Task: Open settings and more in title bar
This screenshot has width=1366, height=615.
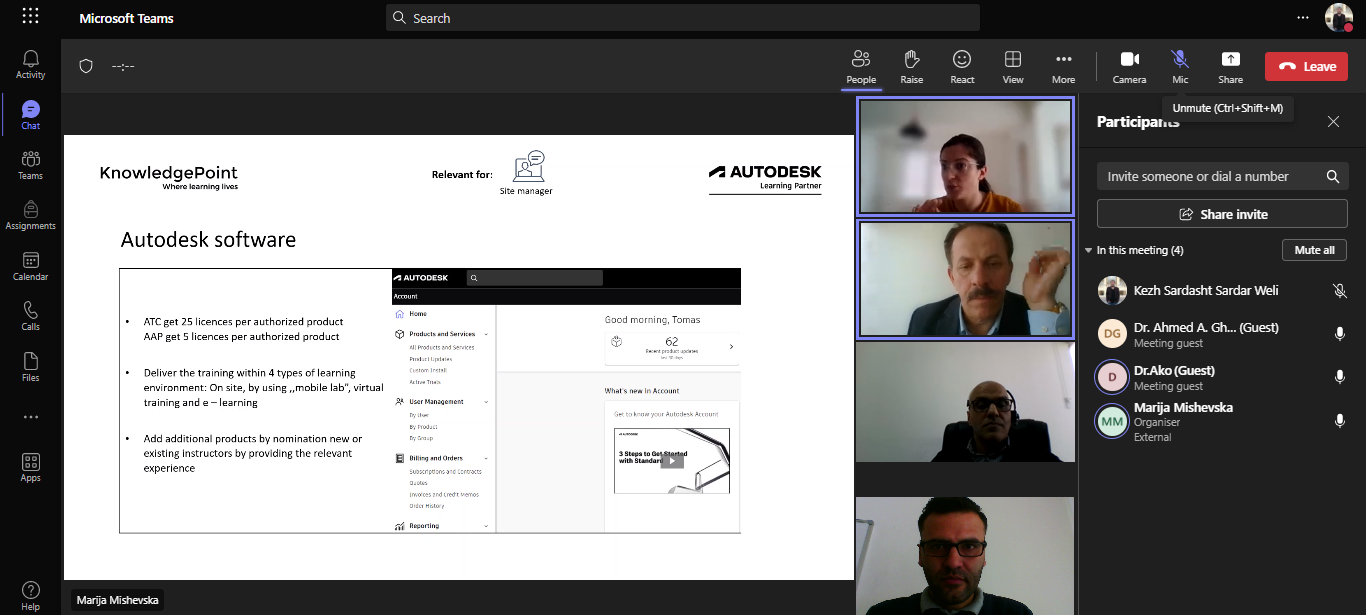Action: (1302, 17)
